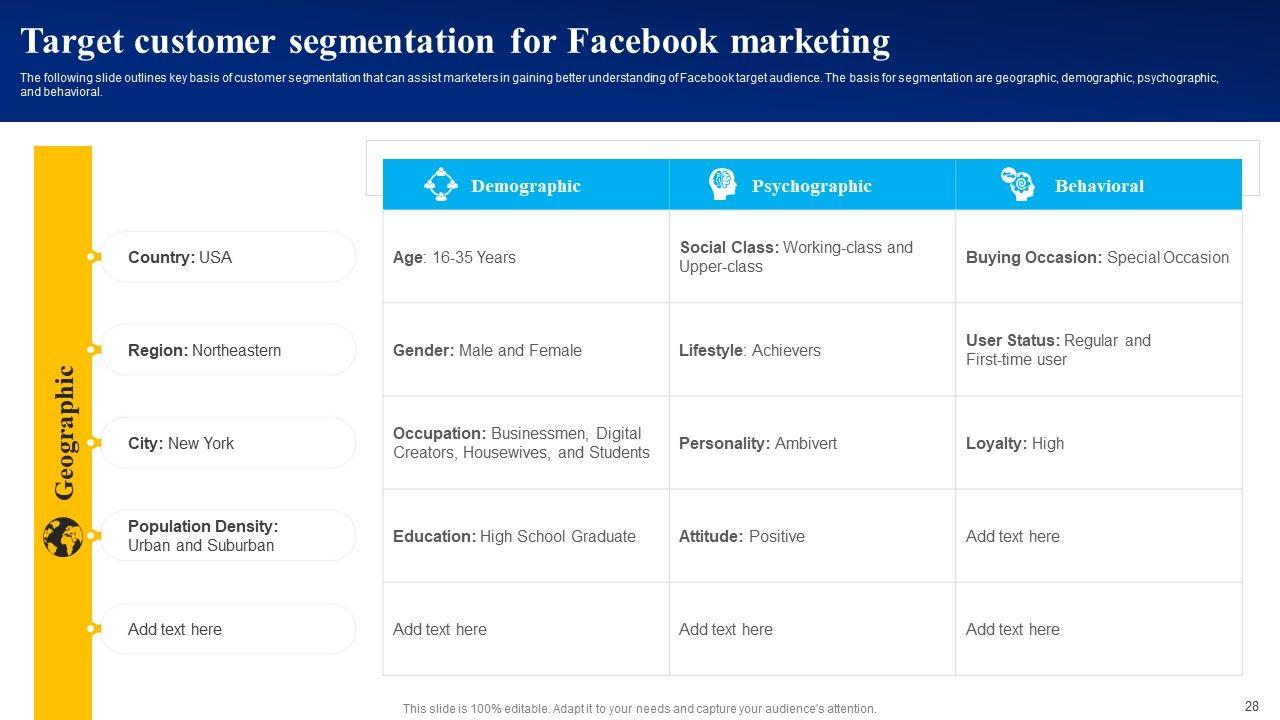Click the Psychographic brain head icon
The height and width of the screenshot is (720, 1280).
click(722, 185)
